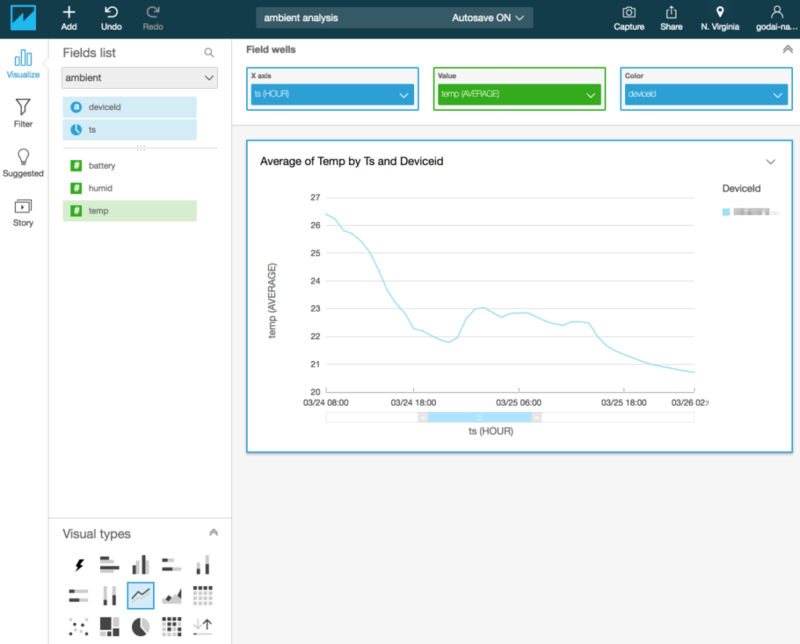
Task: Capture the analysis with the camera icon
Action: pyautogui.click(x=629, y=18)
